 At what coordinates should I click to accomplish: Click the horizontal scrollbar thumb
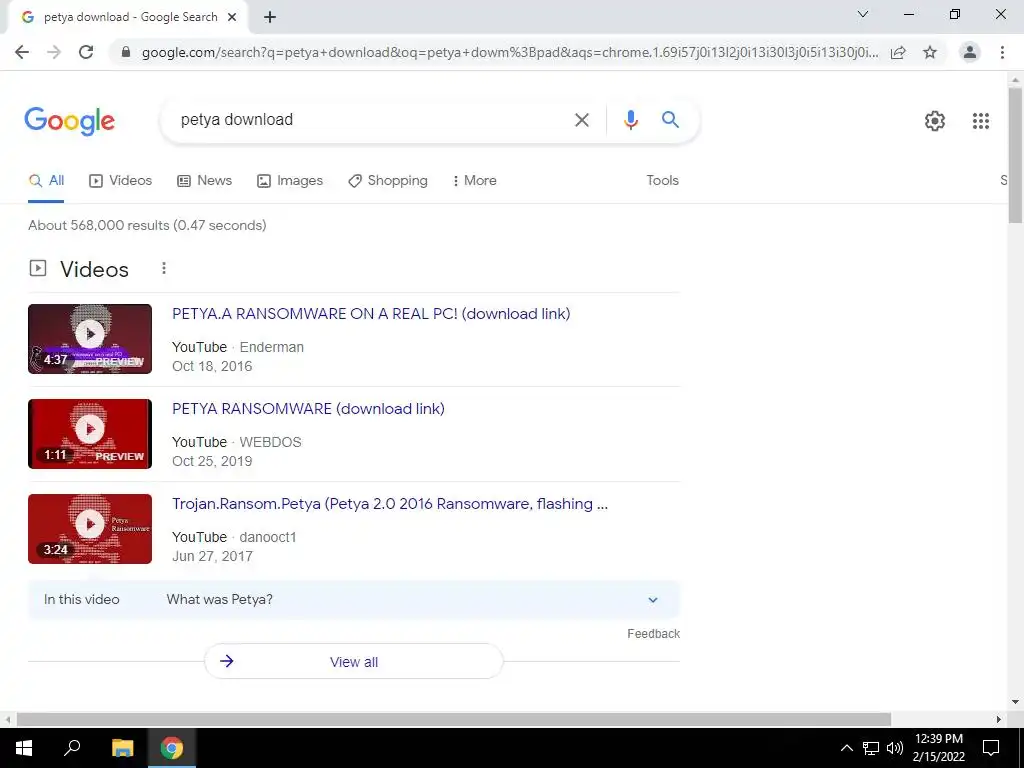pos(454,719)
